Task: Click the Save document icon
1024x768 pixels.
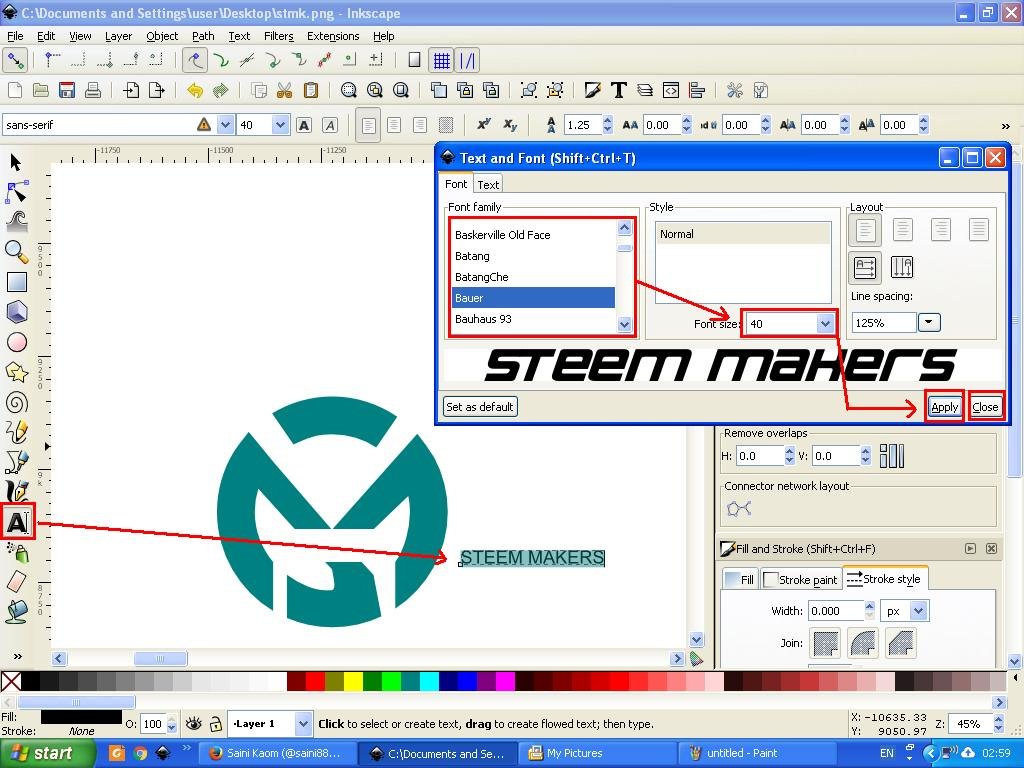Action: coord(67,90)
